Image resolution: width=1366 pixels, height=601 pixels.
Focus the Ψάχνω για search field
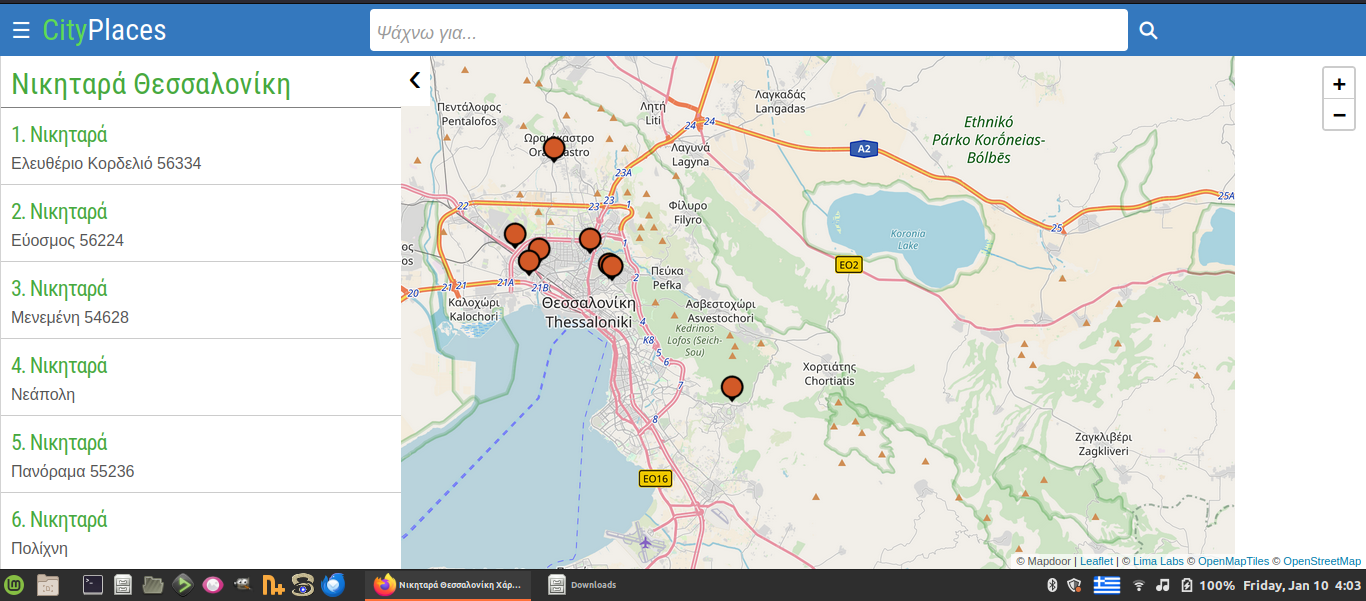pyautogui.click(x=748, y=30)
